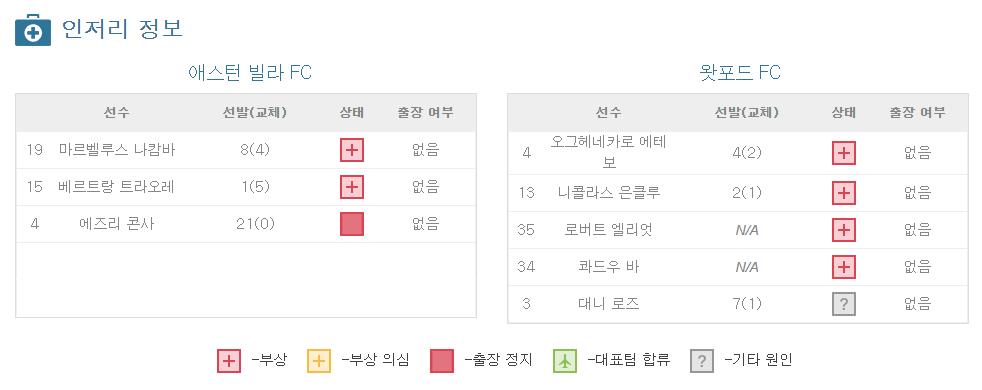Click suspension status square for 에즈리 콘사
Image resolution: width=982 pixels, height=390 pixels.
coord(351,223)
